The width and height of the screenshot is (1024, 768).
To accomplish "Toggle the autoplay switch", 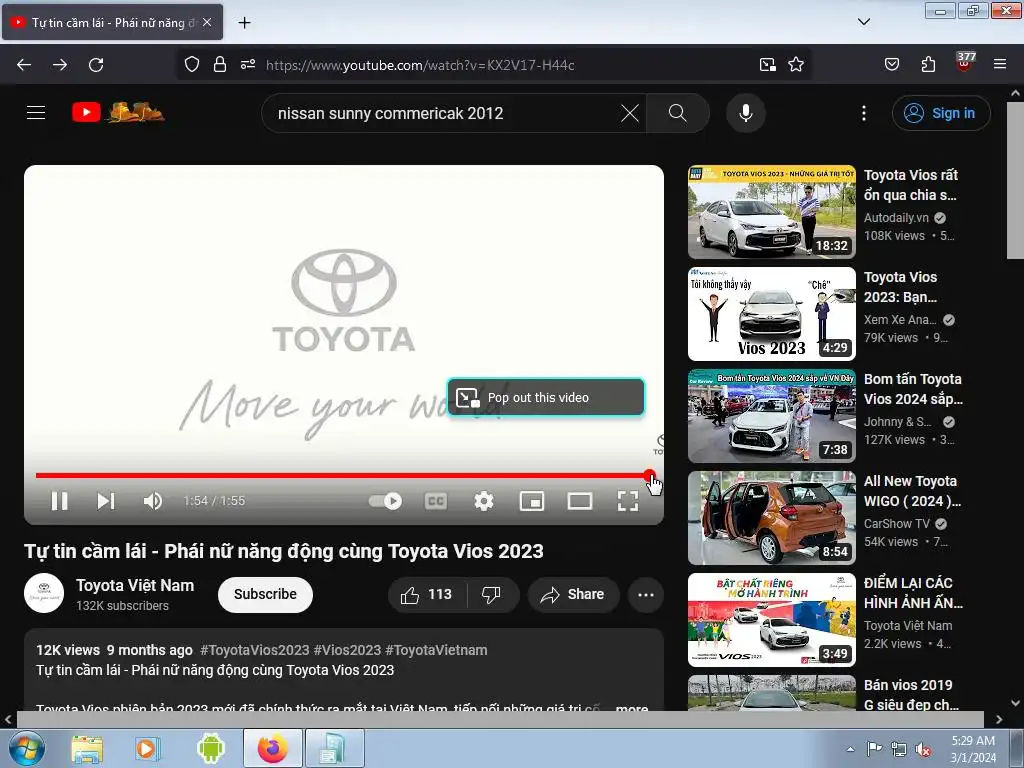I will (x=385, y=501).
